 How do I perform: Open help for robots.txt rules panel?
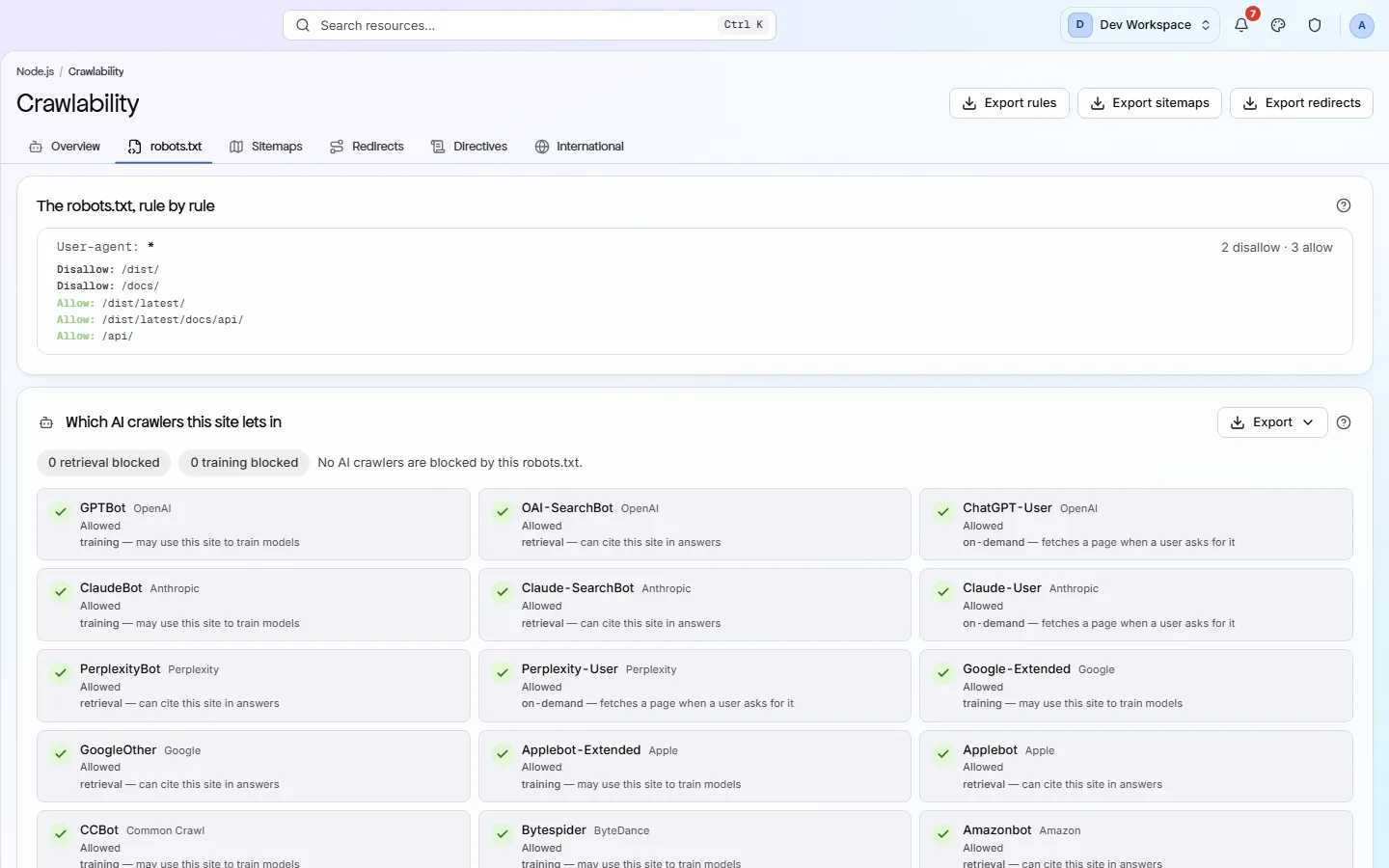1344,205
